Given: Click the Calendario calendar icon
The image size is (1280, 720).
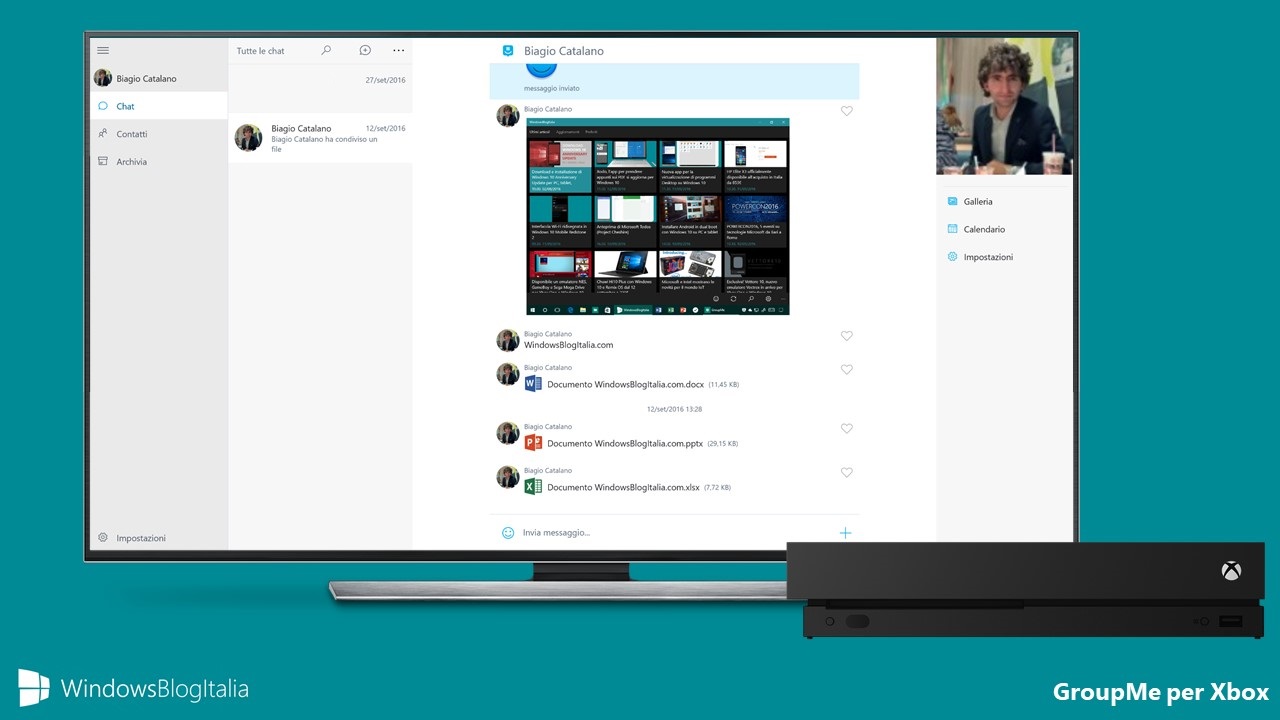Looking at the screenshot, I should 952,229.
